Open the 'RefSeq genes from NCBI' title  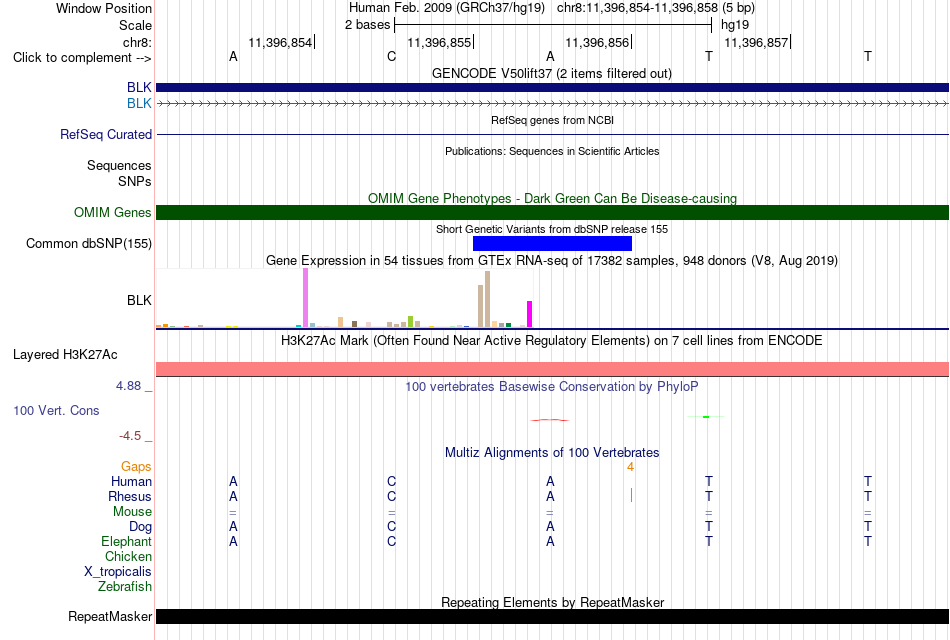[552, 120]
